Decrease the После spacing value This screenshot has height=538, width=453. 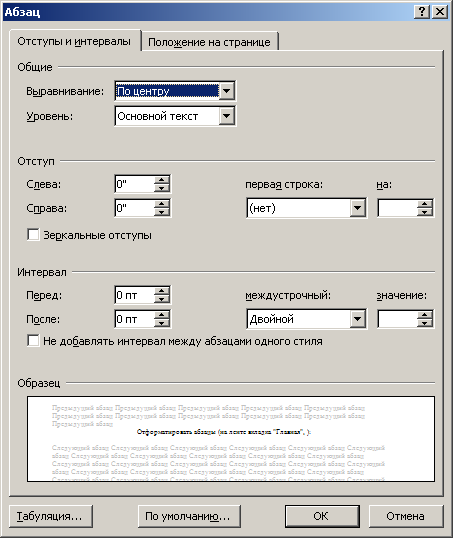(162, 323)
